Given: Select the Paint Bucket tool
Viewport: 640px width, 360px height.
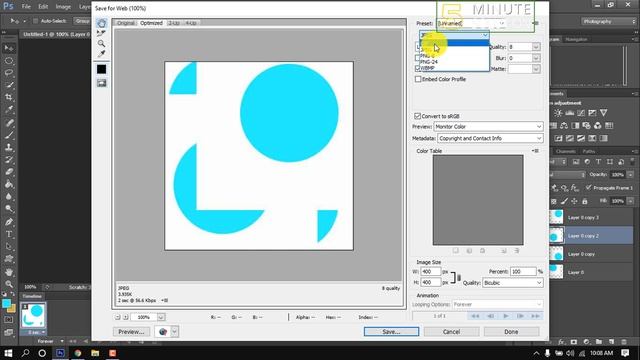Looking at the screenshot, I should pos(9,184).
